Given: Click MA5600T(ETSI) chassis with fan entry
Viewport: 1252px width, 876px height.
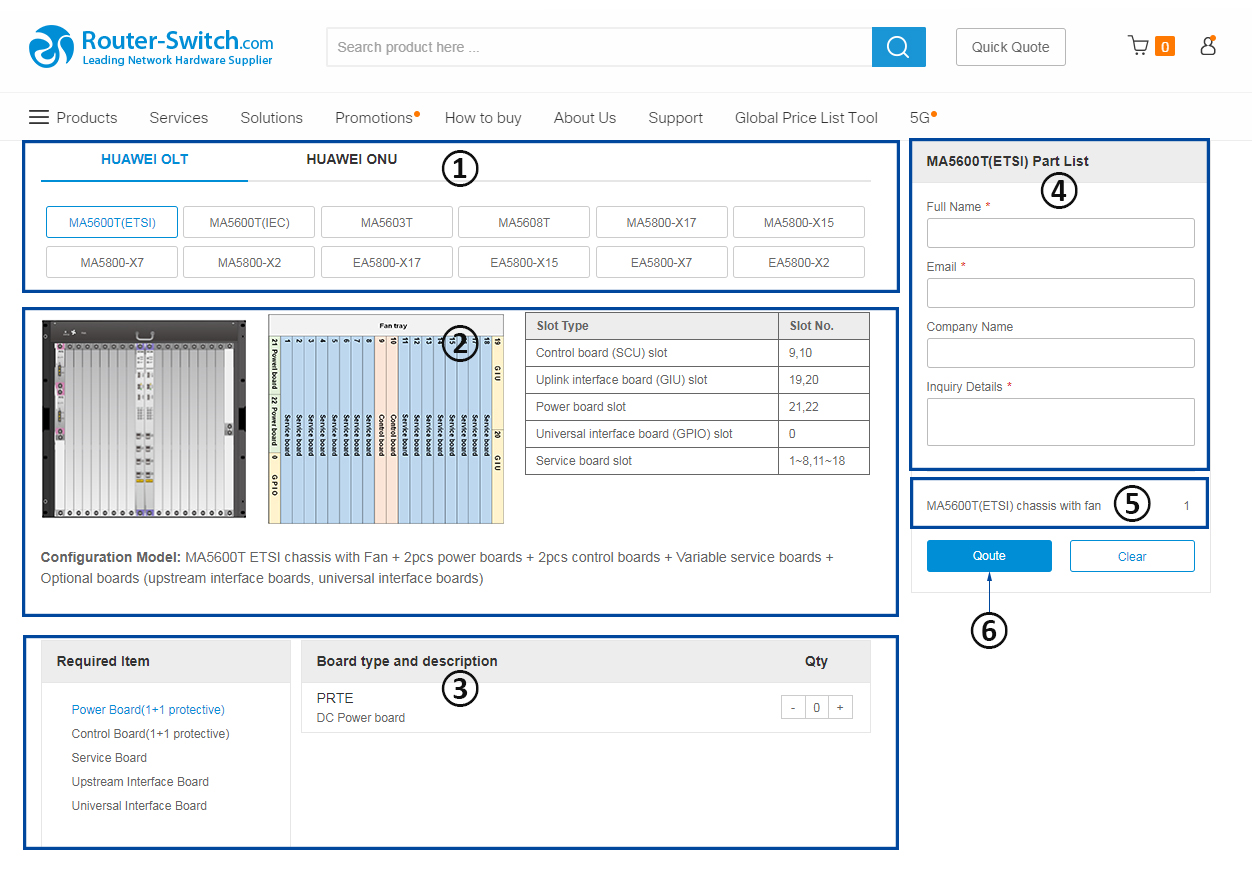Looking at the screenshot, I should click(1014, 506).
